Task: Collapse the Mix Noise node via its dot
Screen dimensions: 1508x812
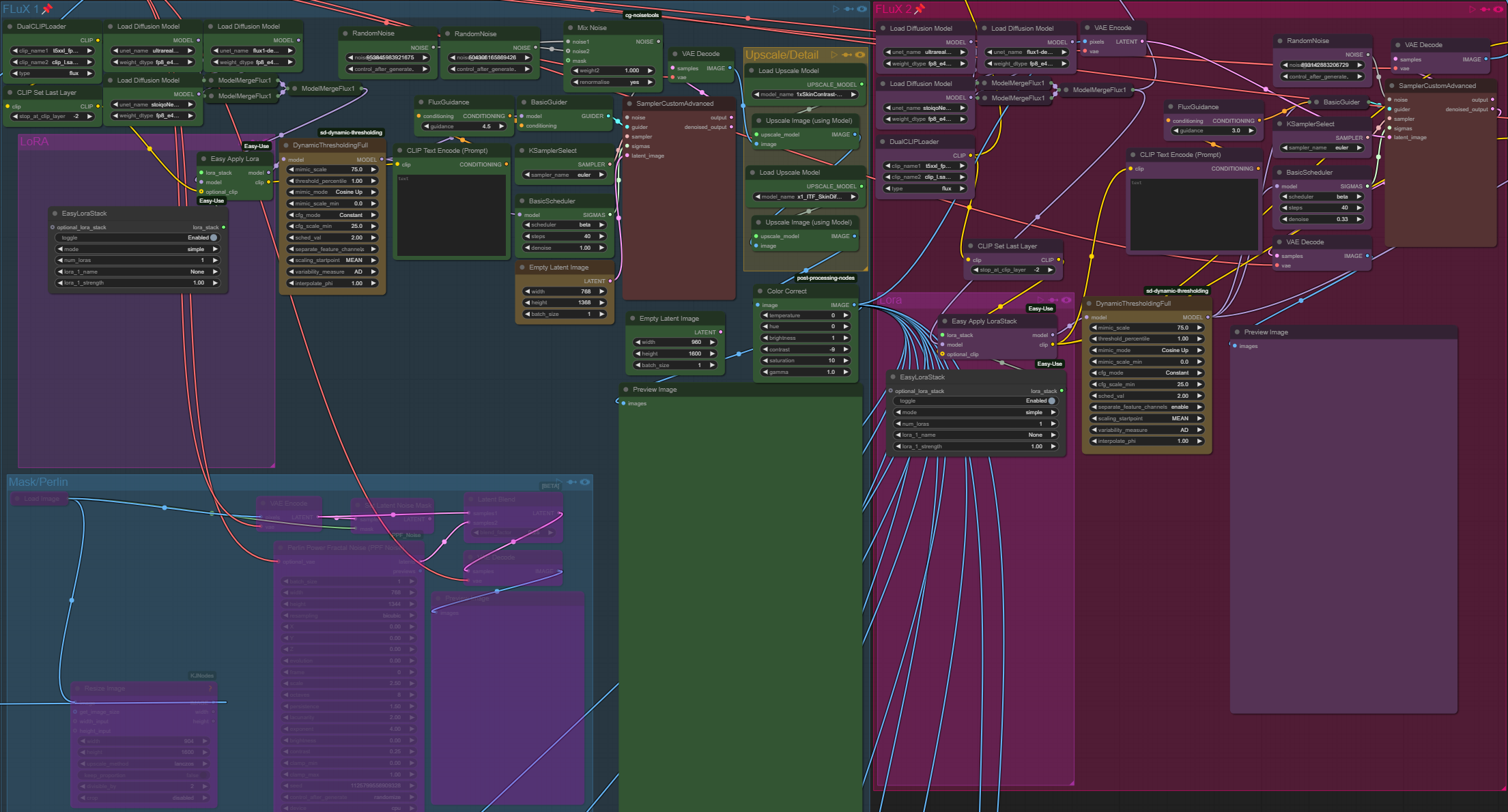Action: (x=570, y=28)
